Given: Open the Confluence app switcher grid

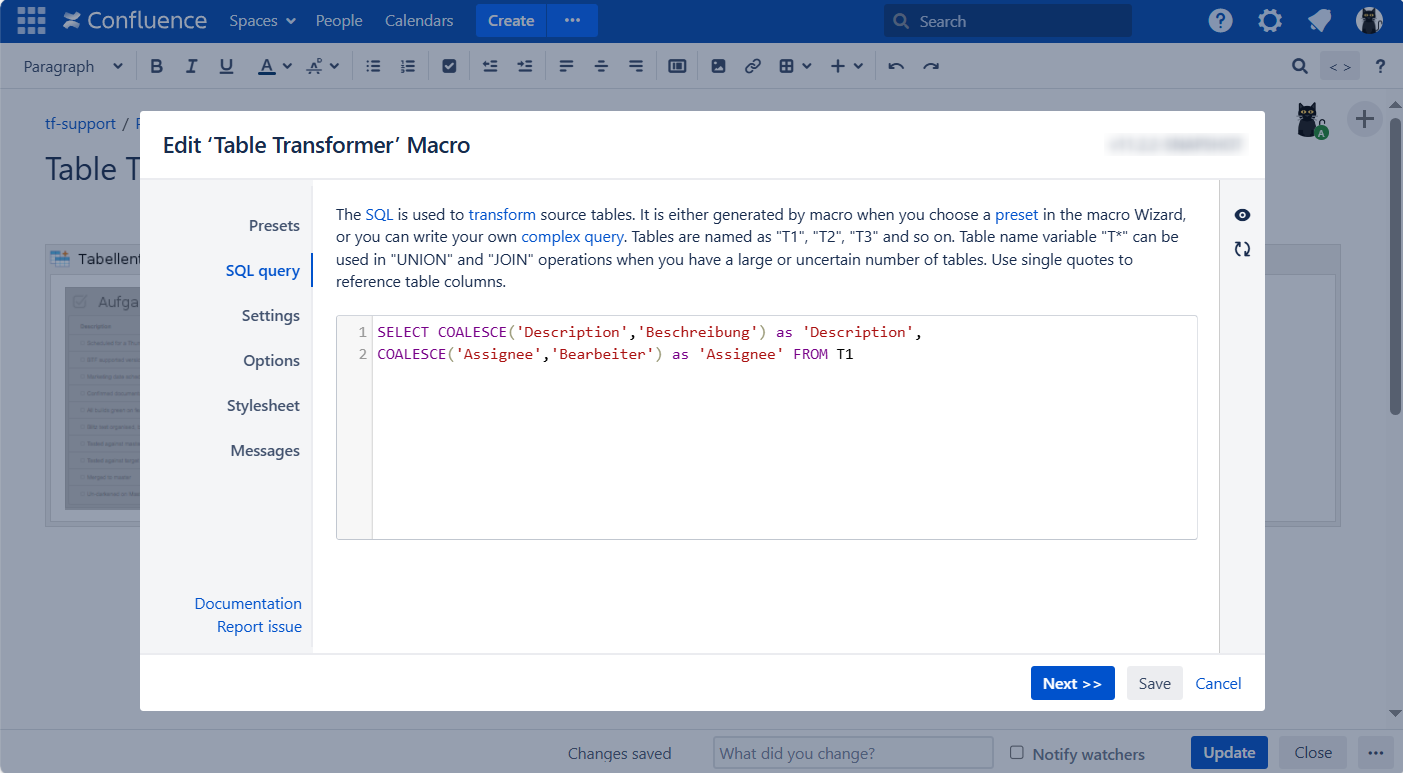Looking at the screenshot, I should (x=31, y=20).
